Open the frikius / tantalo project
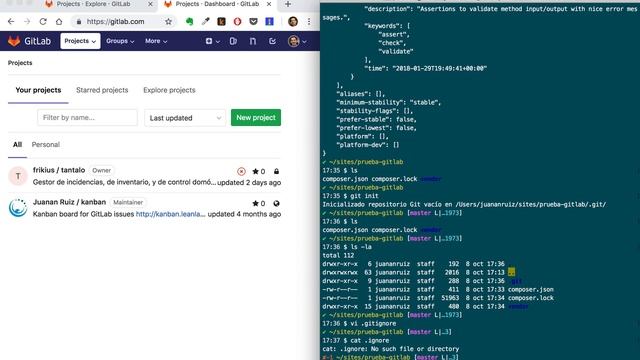640x360 pixels. tap(59, 170)
